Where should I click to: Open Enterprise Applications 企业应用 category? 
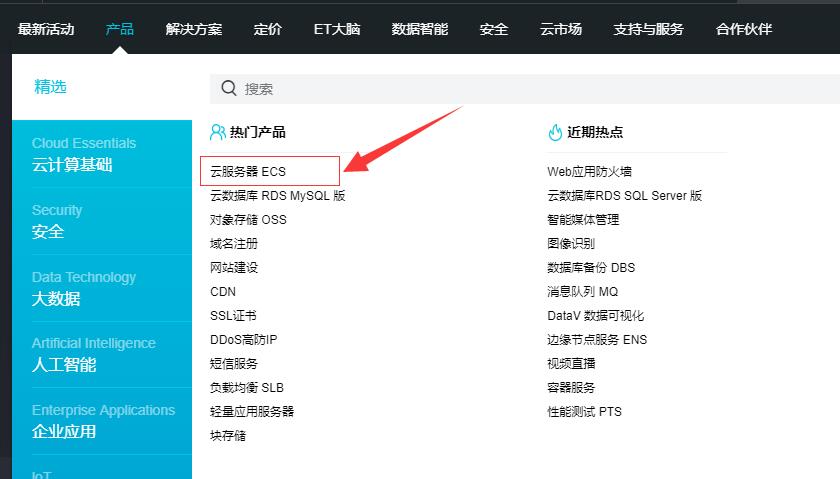(102, 421)
